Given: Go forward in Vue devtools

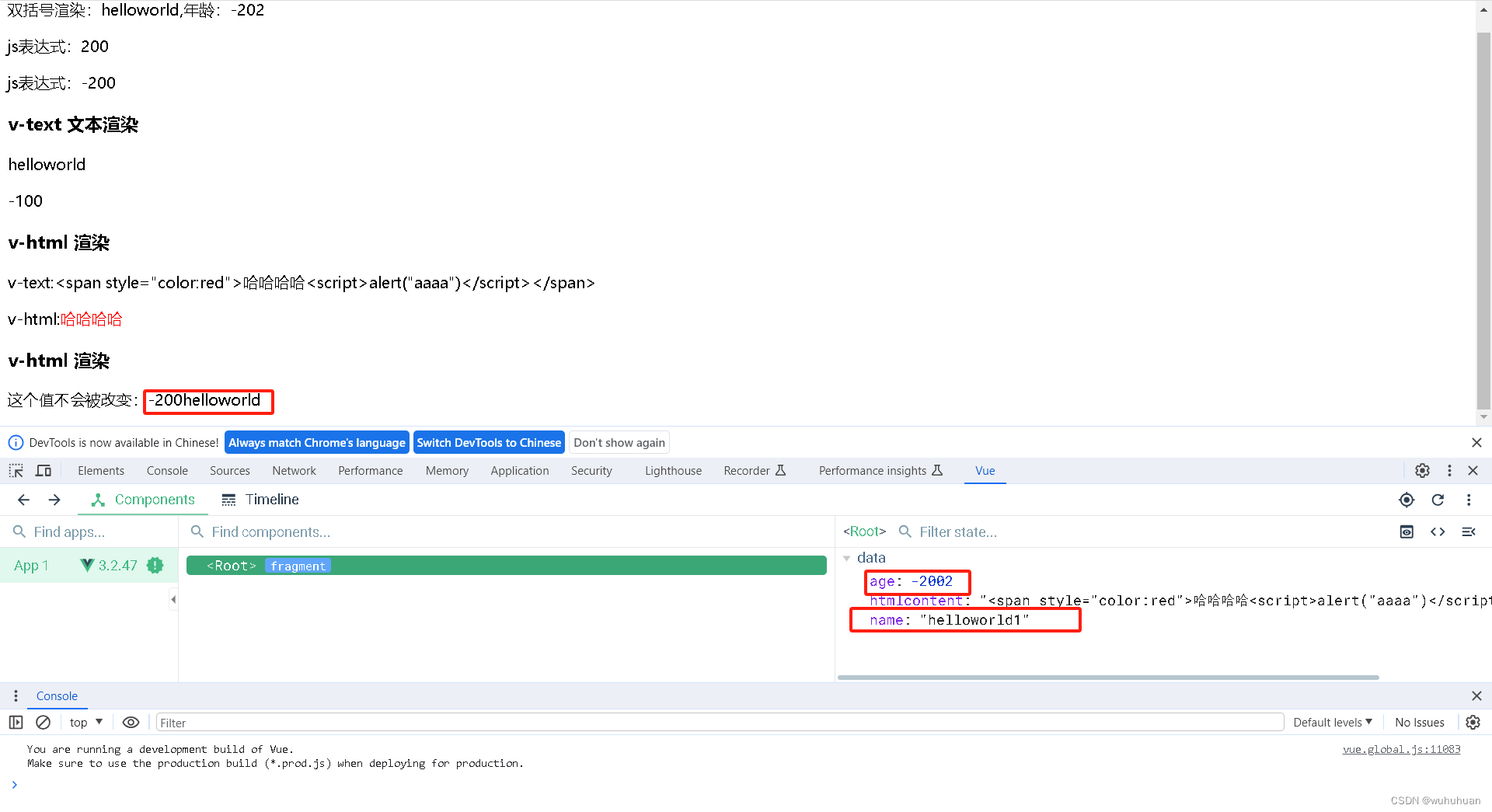Looking at the screenshot, I should (54, 500).
